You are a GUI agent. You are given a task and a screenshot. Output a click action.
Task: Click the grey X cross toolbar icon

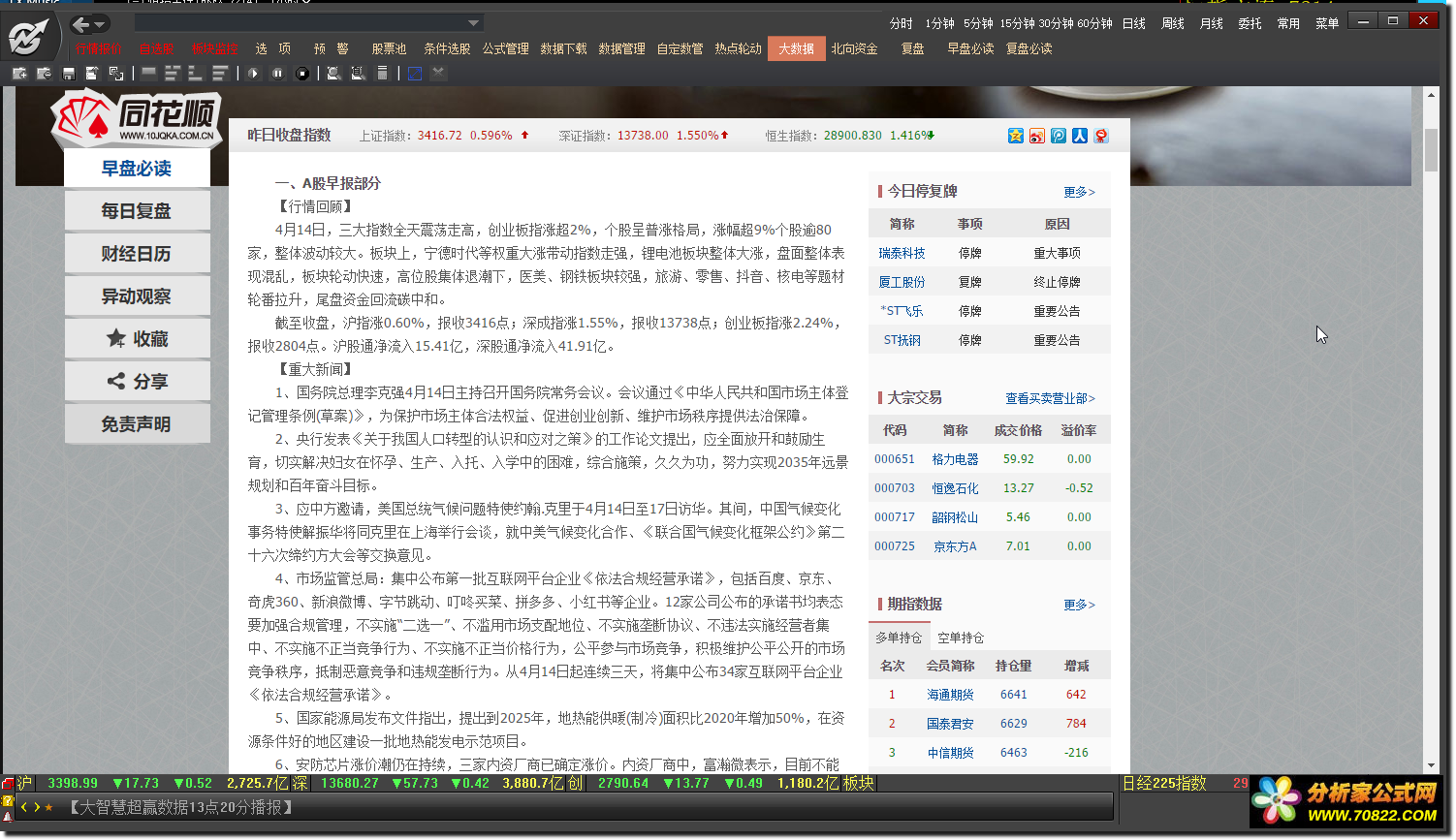(438, 73)
